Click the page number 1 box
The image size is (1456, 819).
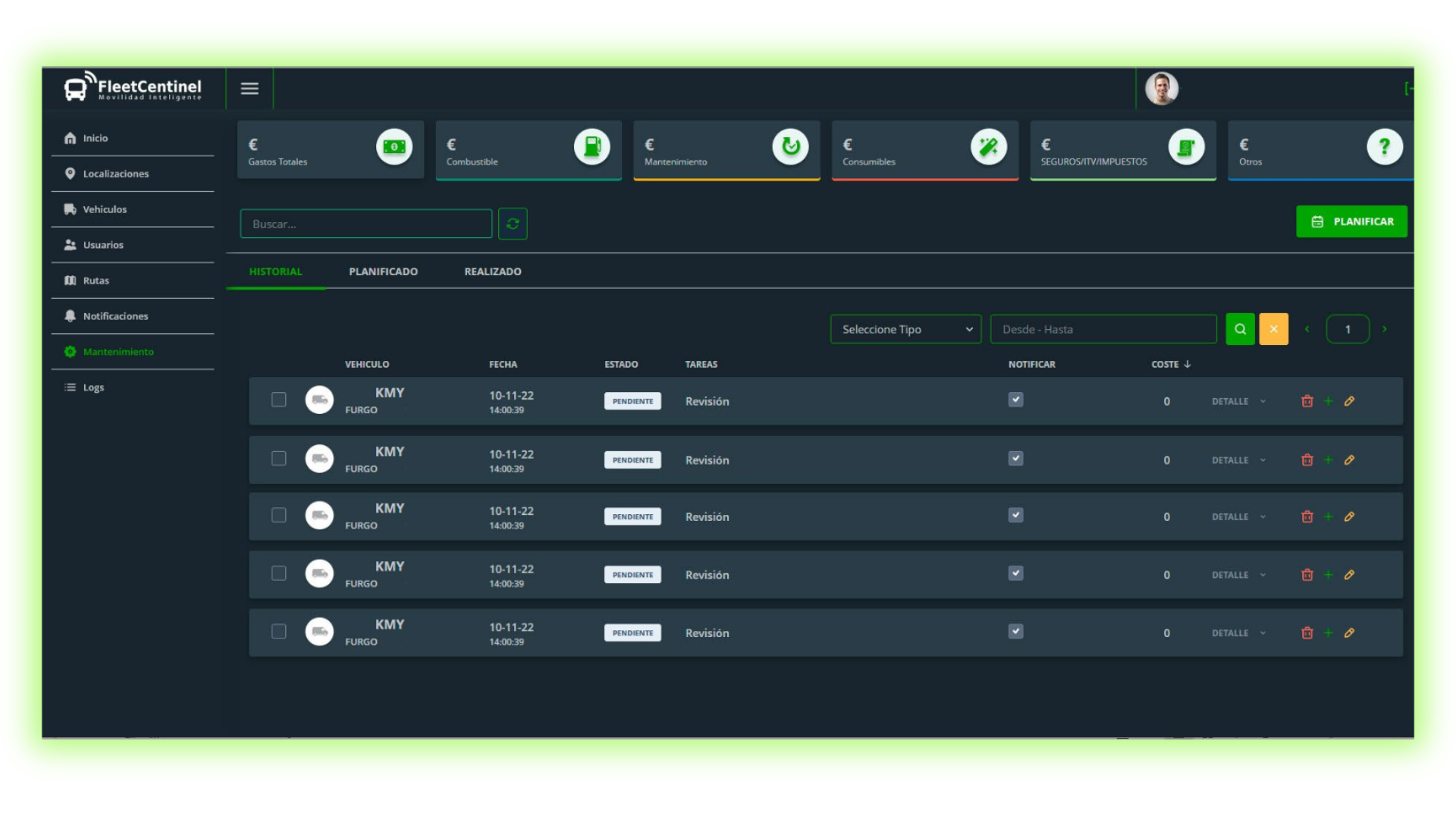point(1348,329)
